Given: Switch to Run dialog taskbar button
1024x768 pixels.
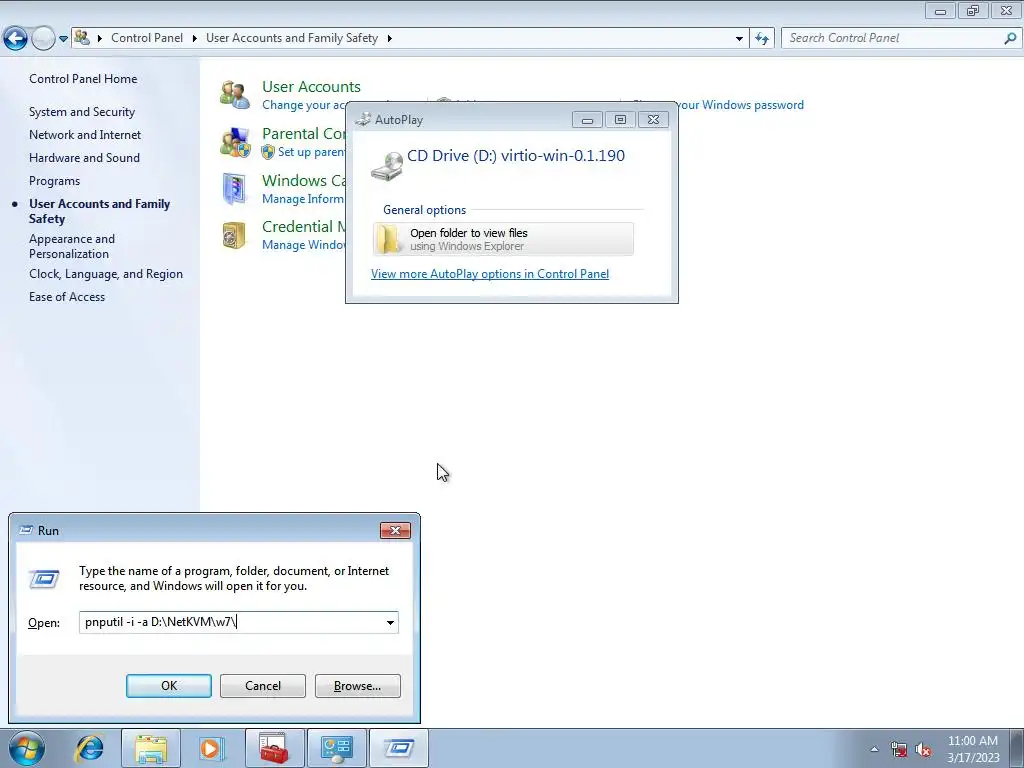Looking at the screenshot, I should pyautogui.click(x=398, y=748).
